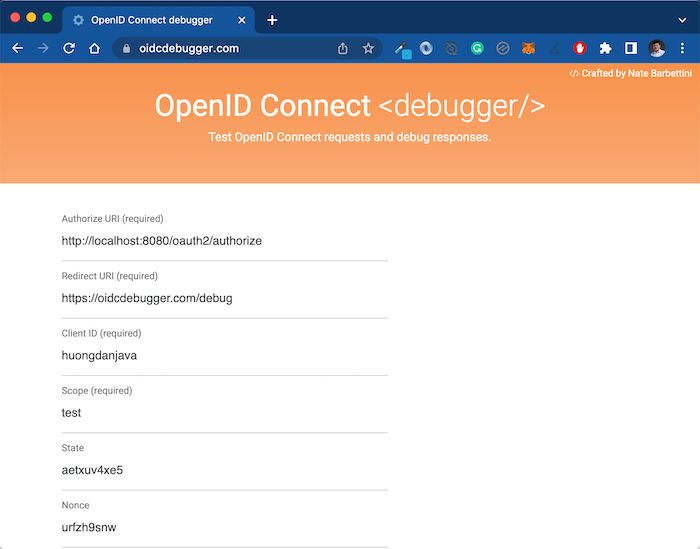Open the Grammarly extension icon
Viewport: 700px width, 549px height.
pyautogui.click(x=477, y=48)
